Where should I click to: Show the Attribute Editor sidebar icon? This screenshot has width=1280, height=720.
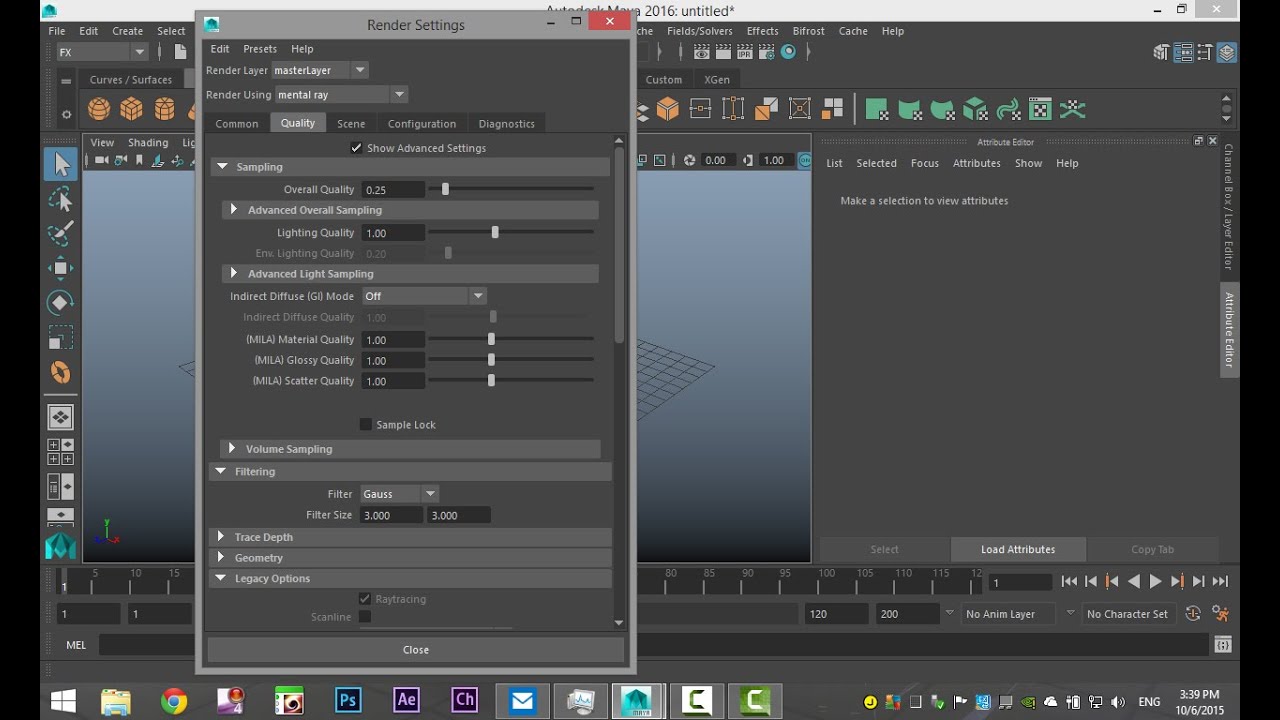pos(1184,52)
